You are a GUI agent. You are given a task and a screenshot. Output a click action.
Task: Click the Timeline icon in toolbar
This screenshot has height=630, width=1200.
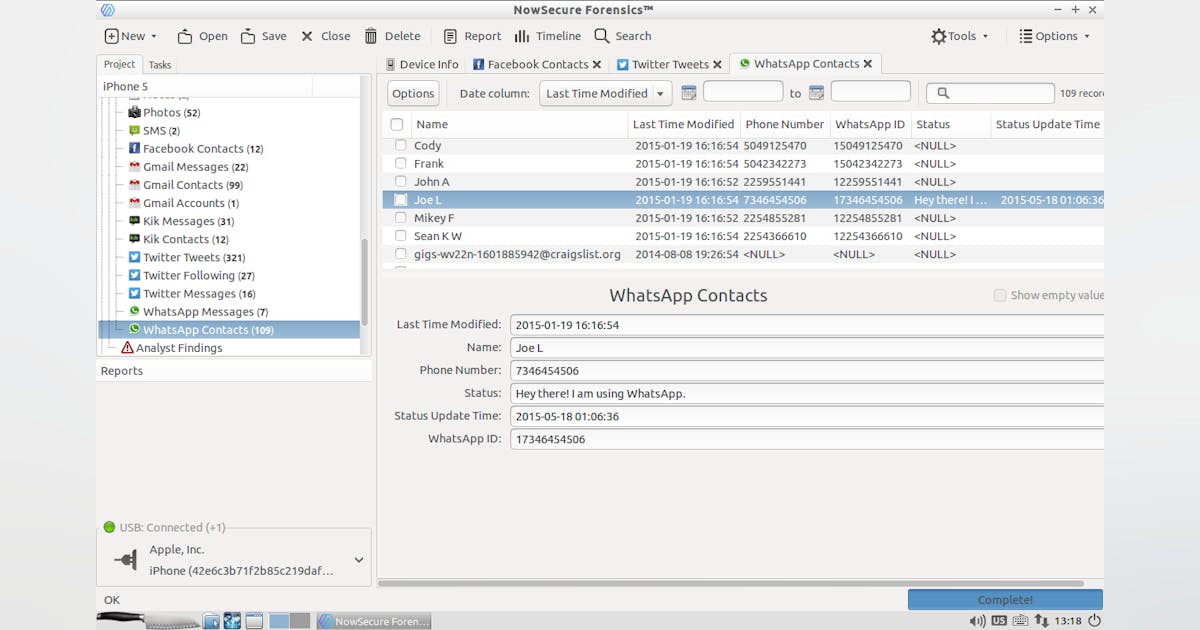(x=522, y=36)
